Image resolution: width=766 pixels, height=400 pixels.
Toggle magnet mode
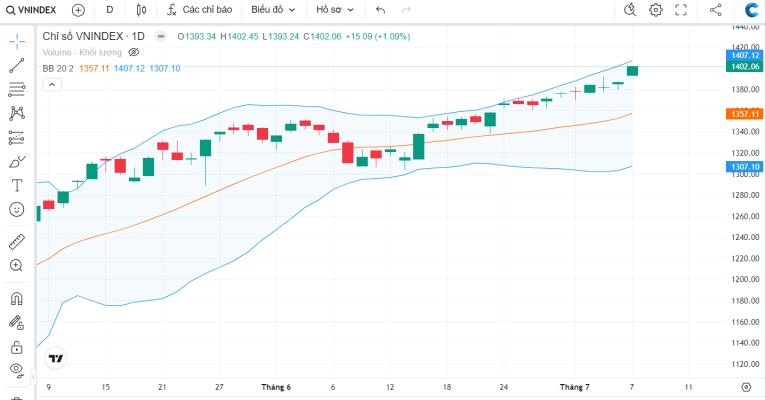click(17, 298)
